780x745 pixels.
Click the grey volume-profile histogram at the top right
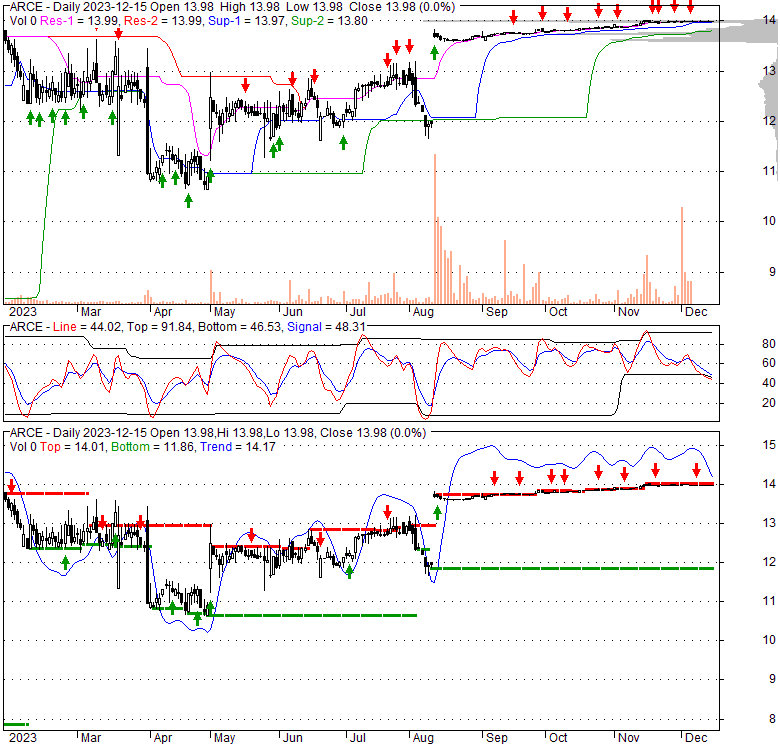click(746, 31)
